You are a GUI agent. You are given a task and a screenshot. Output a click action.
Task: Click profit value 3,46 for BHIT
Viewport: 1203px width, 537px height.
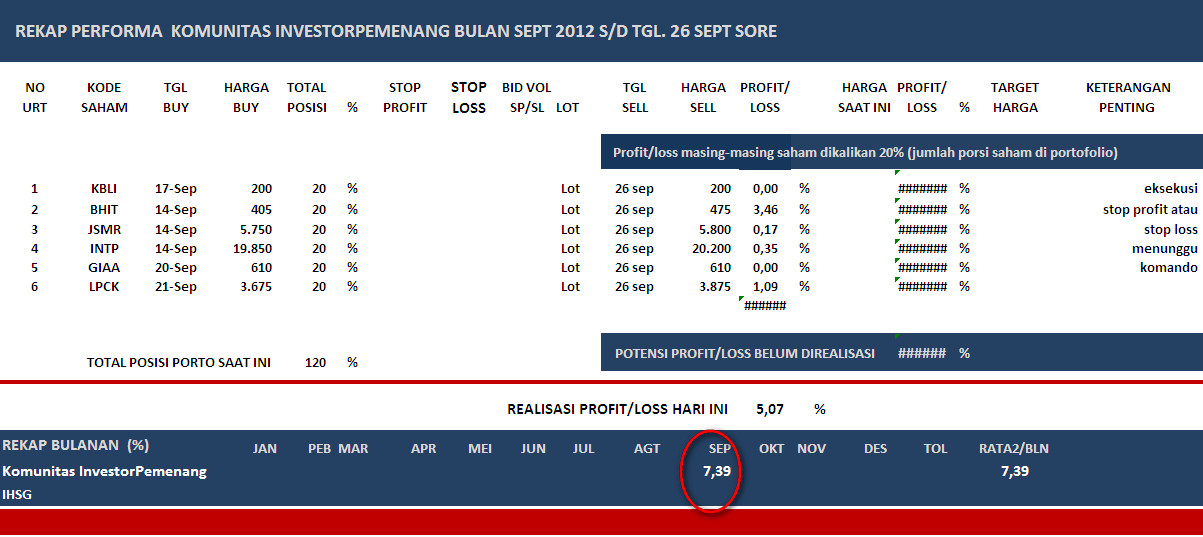tap(765, 210)
